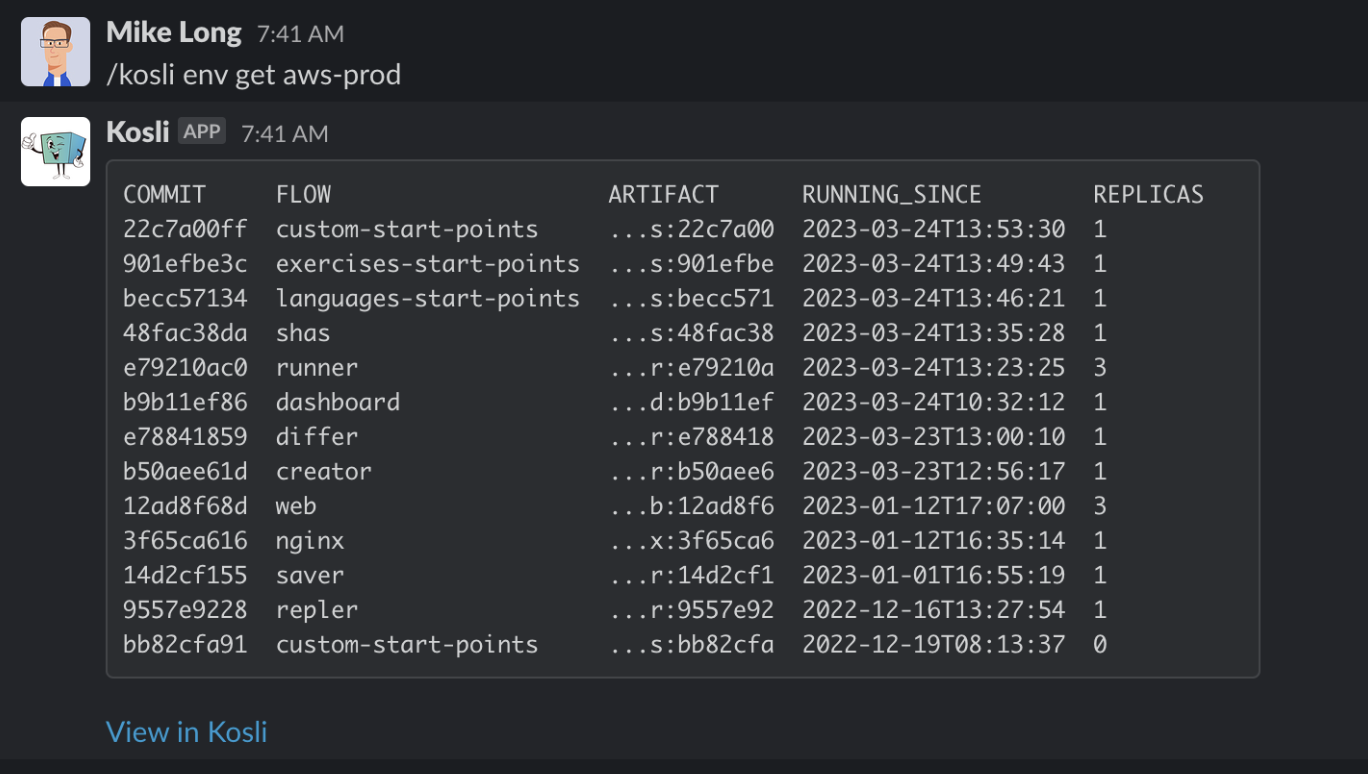The width and height of the screenshot is (1368, 774).
Task: Open the Kosli app name
Action: [x=138, y=132]
